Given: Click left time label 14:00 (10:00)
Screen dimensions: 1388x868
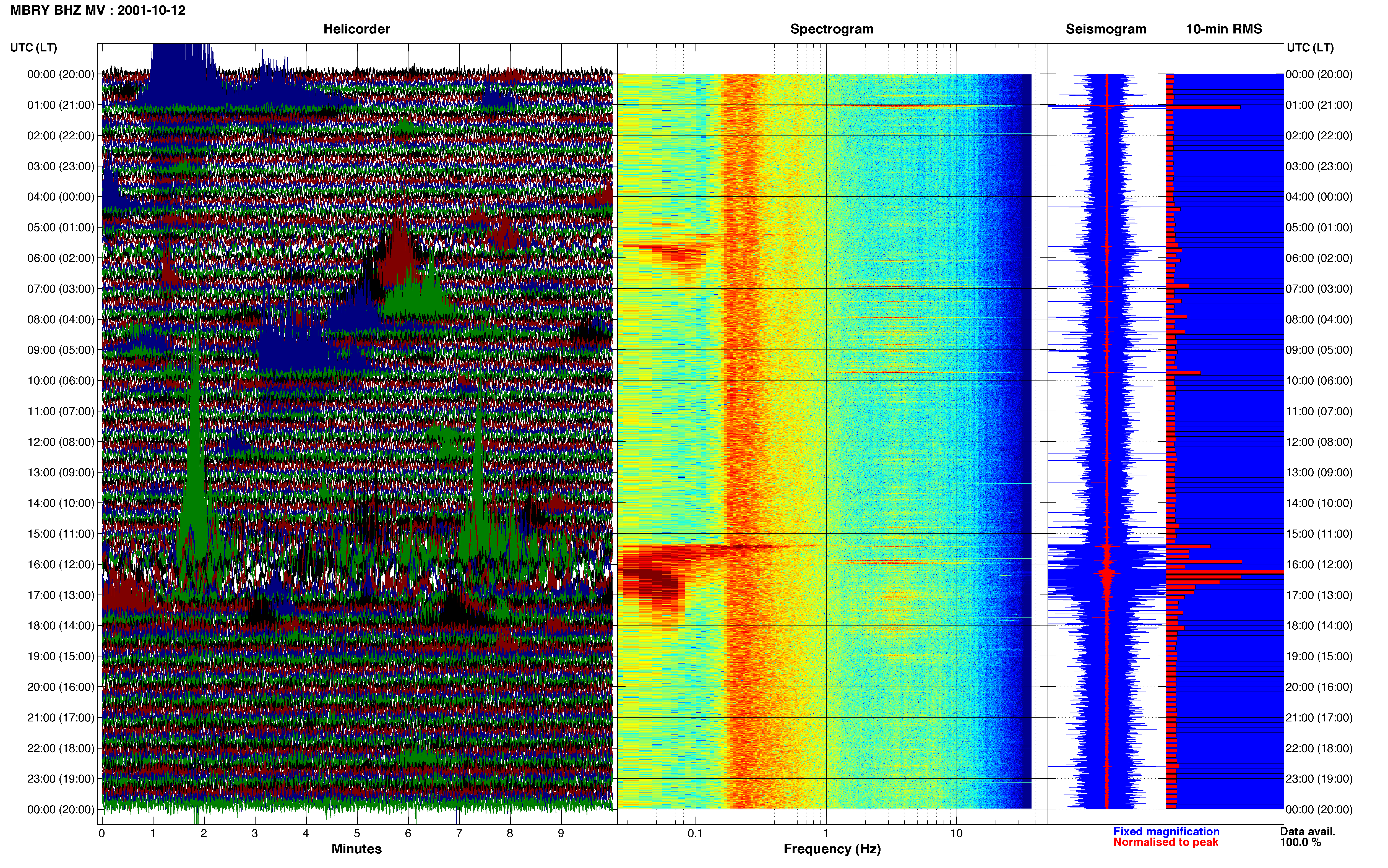Looking at the screenshot, I should click(x=60, y=503).
